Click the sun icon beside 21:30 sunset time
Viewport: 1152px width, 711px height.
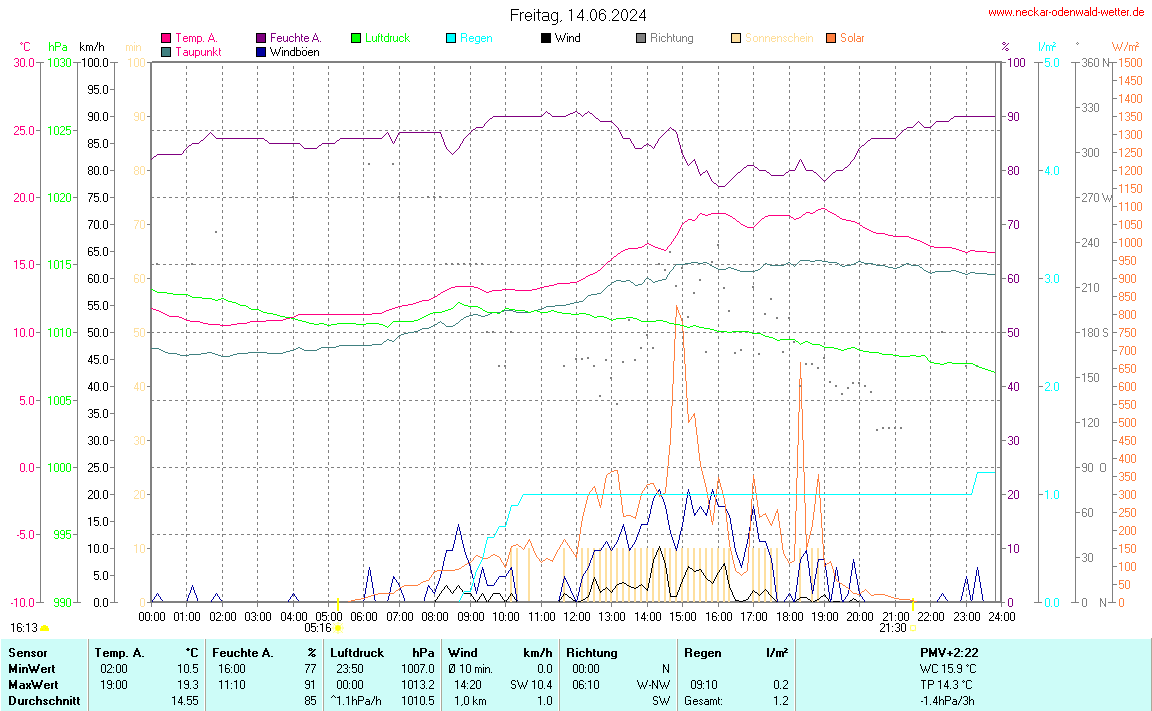(x=913, y=628)
